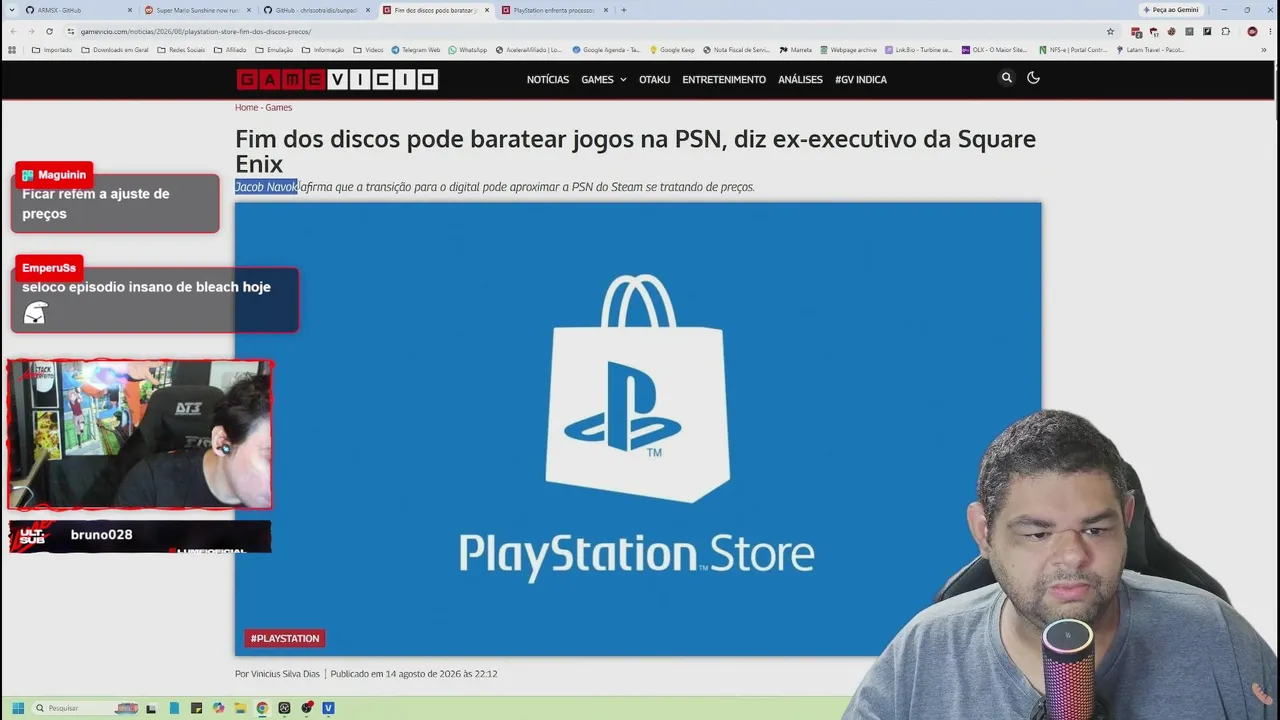
Task: Reload the current page
Action: [49, 31]
